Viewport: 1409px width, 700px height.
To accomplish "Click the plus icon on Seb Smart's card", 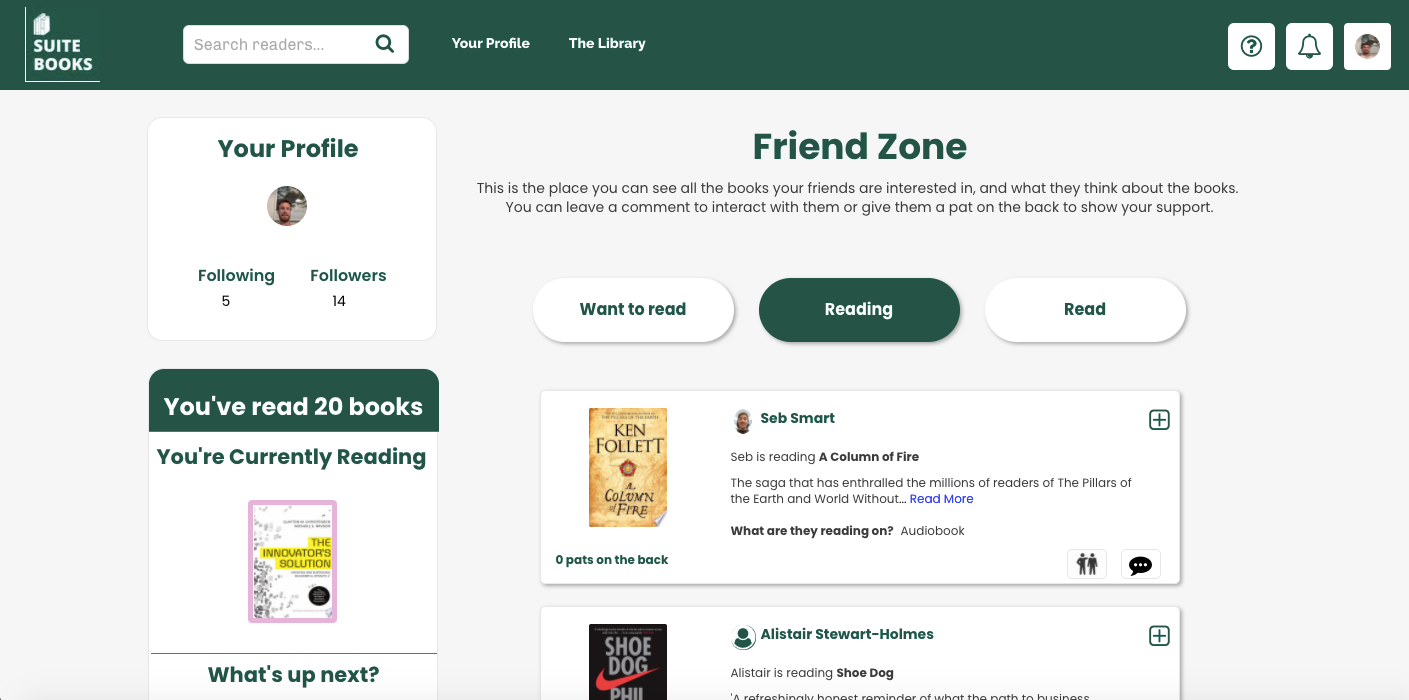I will 1159,420.
